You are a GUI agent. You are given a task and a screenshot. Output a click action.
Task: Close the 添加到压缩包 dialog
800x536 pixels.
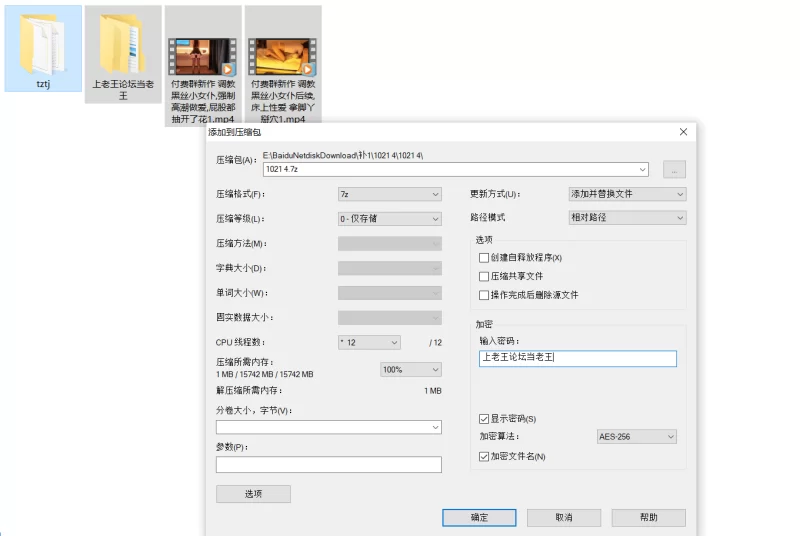[683, 132]
